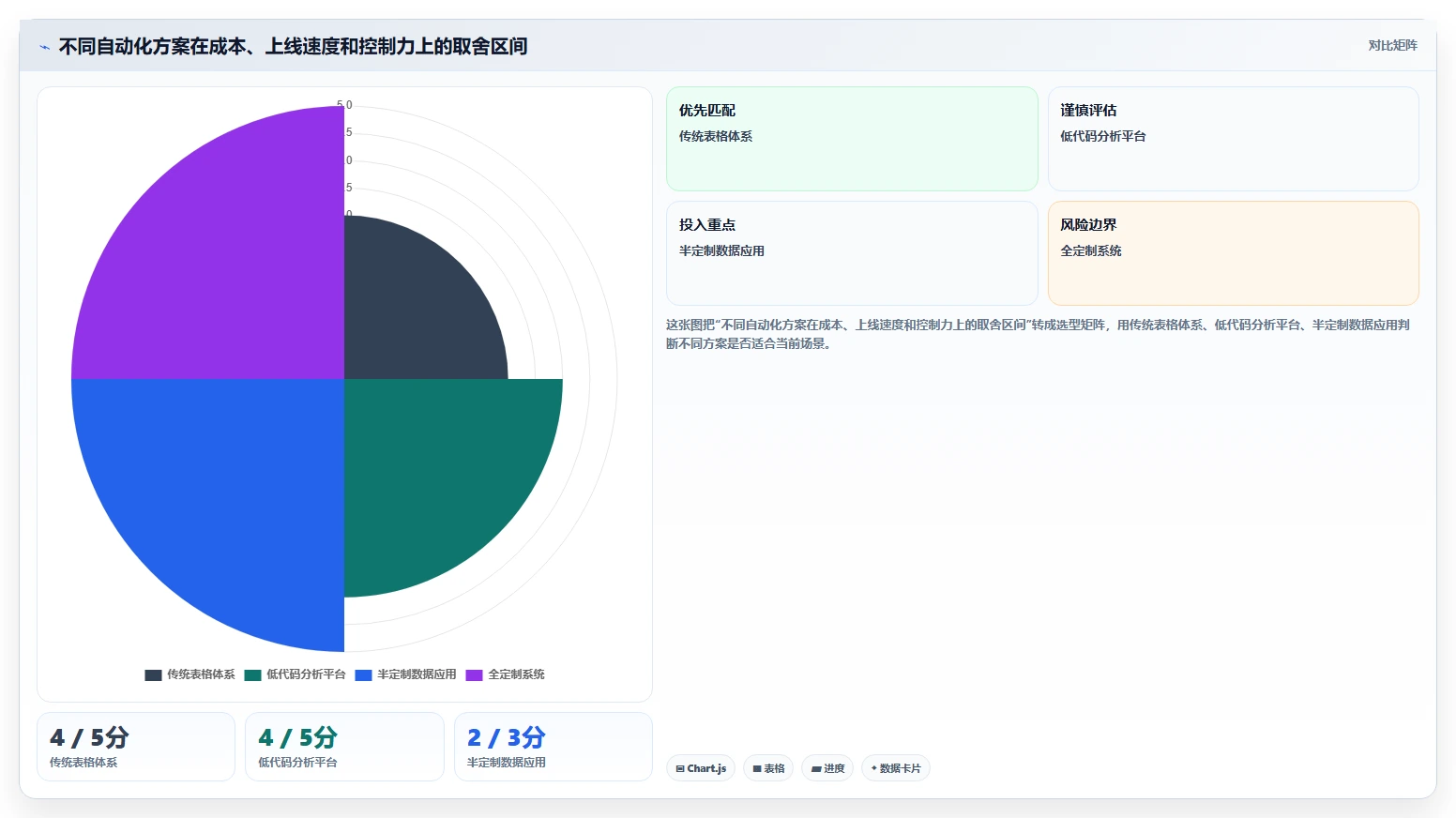Viewport: 1456px width, 818px height.
Task: Select the 4 / 5分 低代码分析平台 score card
Action: point(344,747)
